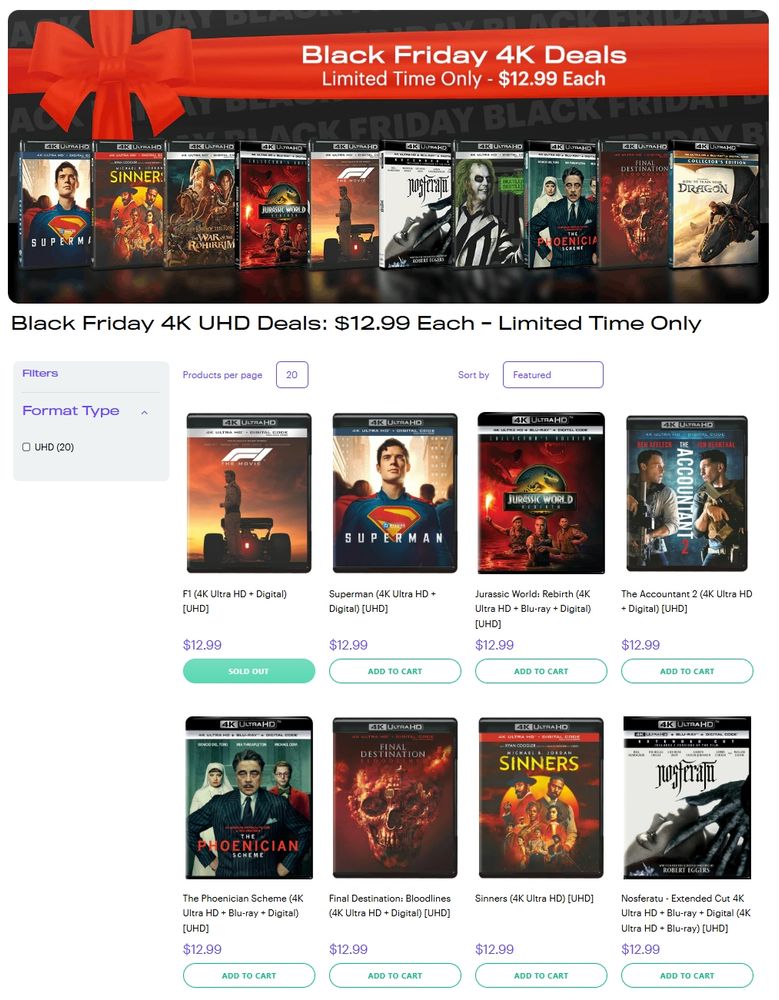The width and height of the screenshot is (779, 1000).
Task: Click the $12.99 price under Sinners
Action: click(494, 950)
